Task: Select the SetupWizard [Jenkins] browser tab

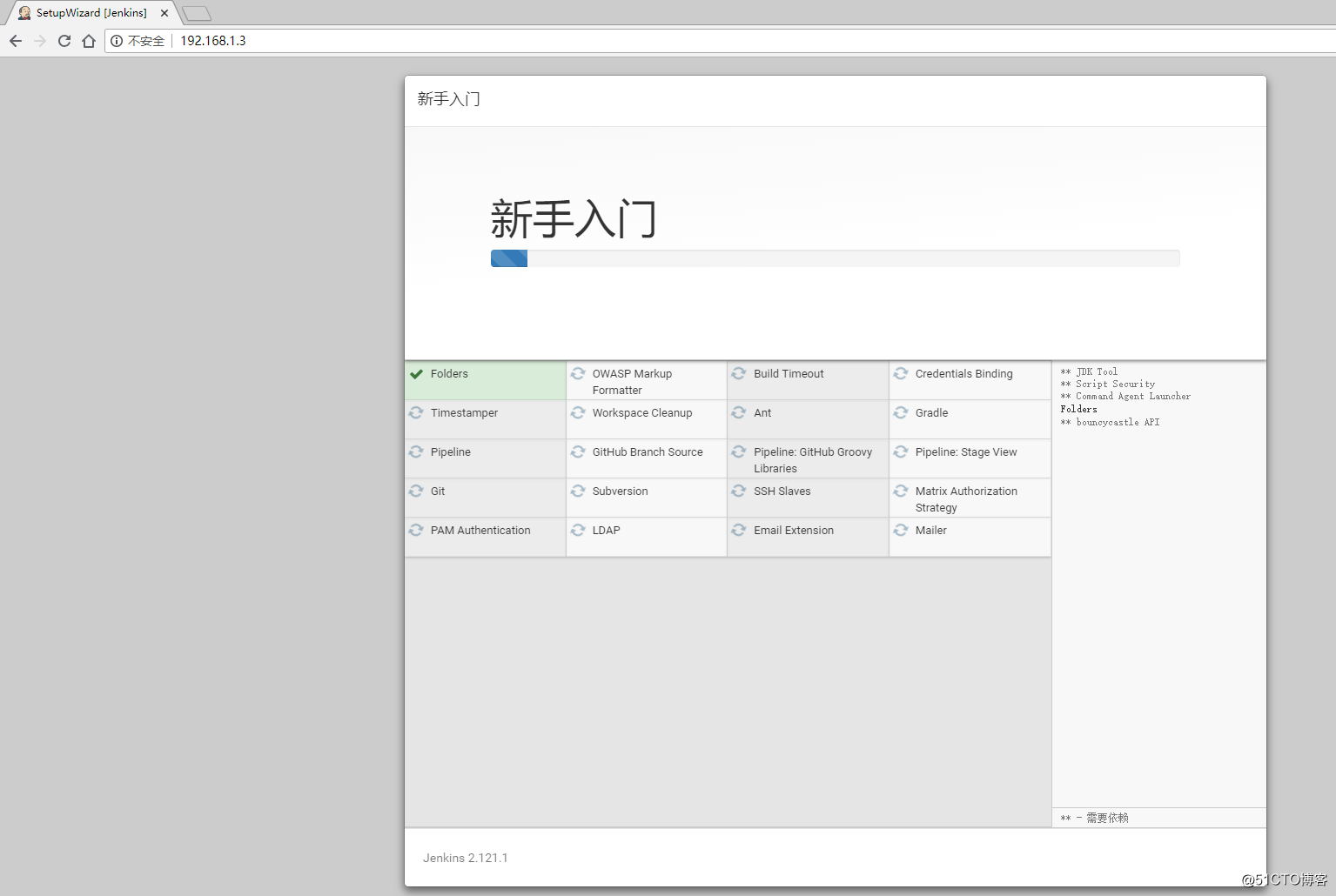Action: pos(91,13)
